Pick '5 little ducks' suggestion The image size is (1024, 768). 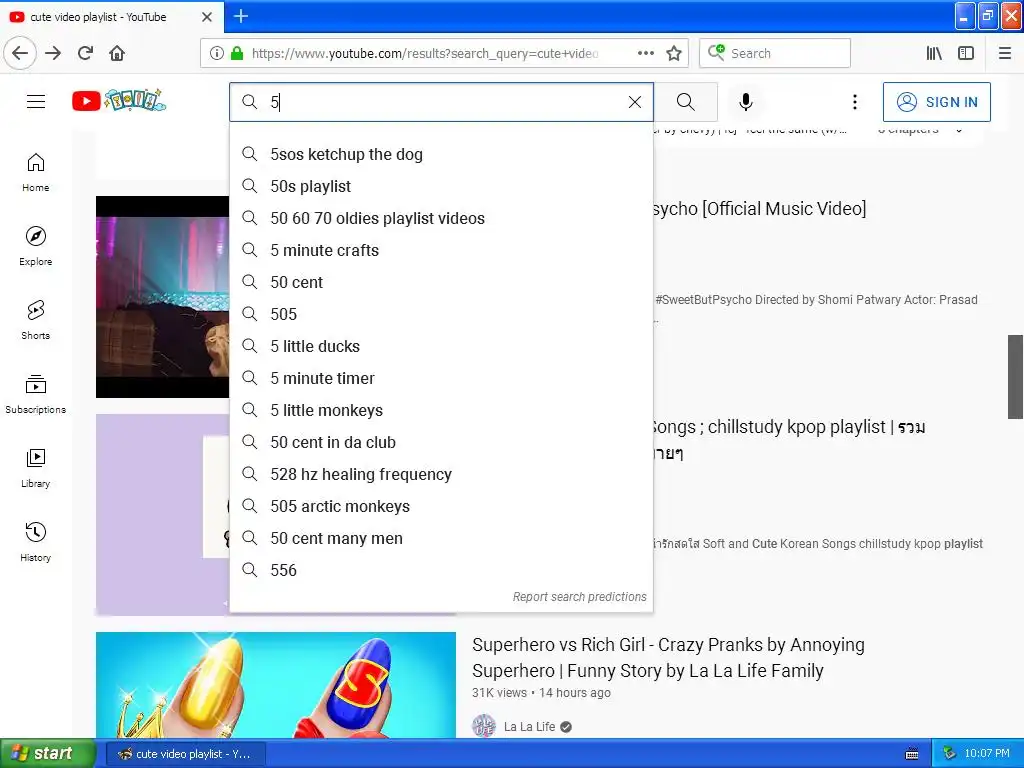click(441, 346)
